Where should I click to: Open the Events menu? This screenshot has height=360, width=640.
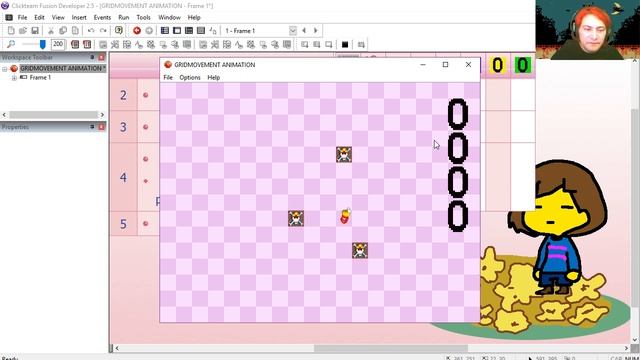coord(102,18)
